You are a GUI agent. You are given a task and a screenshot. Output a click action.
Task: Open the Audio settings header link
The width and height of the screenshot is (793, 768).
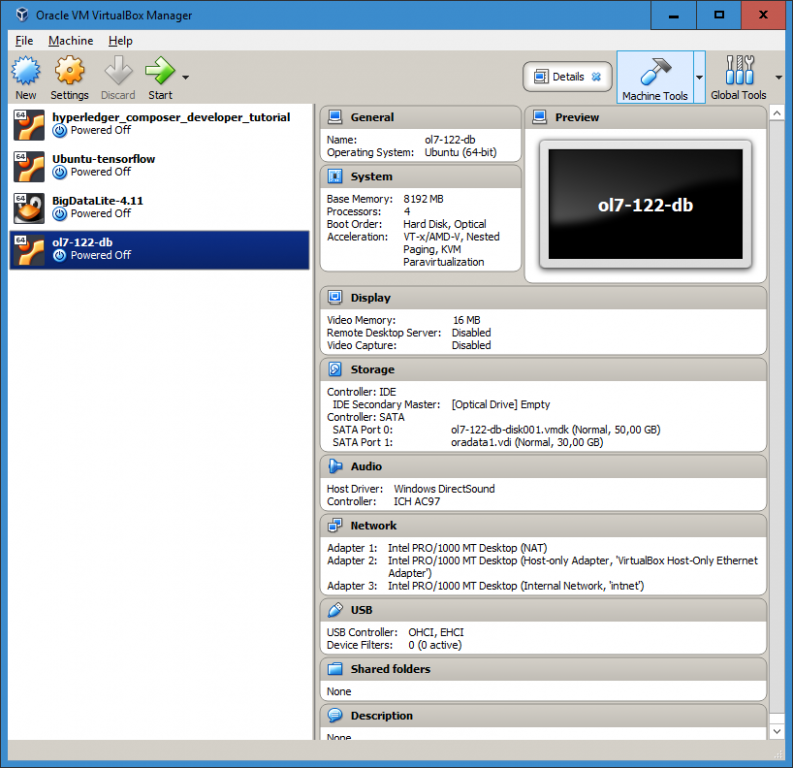(366, 466)
